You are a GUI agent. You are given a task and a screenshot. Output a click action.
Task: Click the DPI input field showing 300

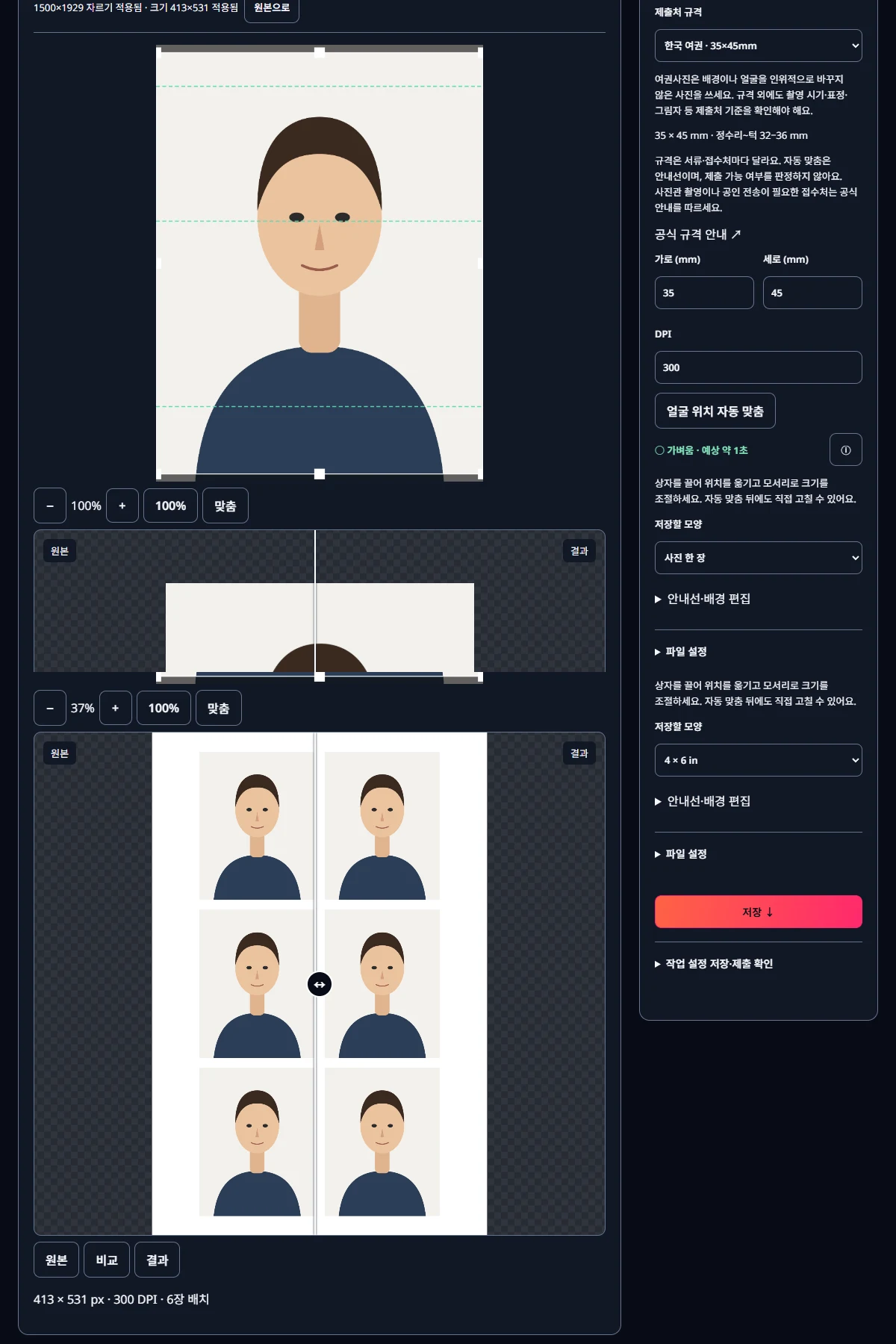point(758,367)
